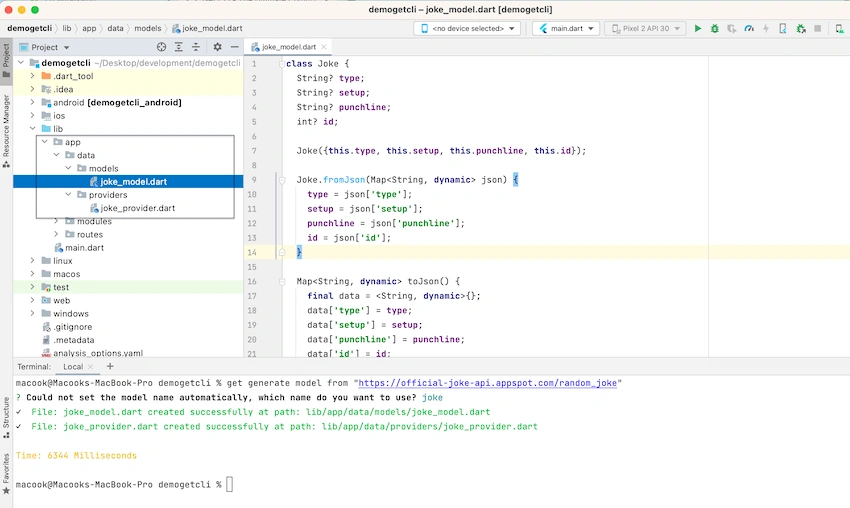The width and height of the screenshot is (850, 508).
Task: Fold the fromJson constructor at line 9
Action: pos(282,180)
